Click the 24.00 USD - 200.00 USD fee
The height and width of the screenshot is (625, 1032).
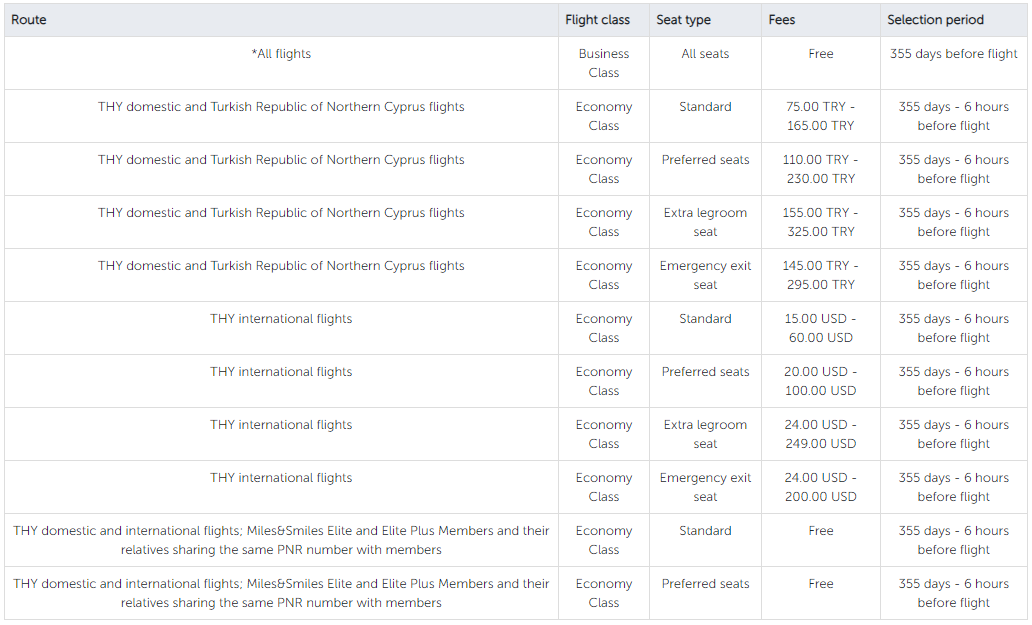click(820, 487)
